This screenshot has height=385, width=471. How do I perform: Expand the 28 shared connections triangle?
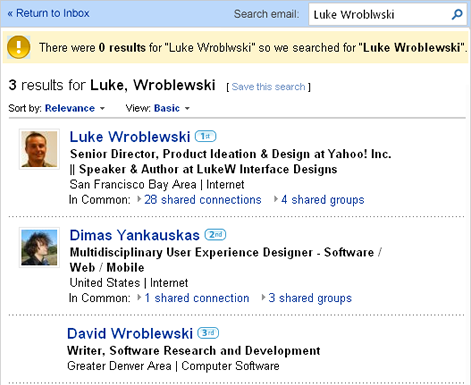(x=139, y=199)
